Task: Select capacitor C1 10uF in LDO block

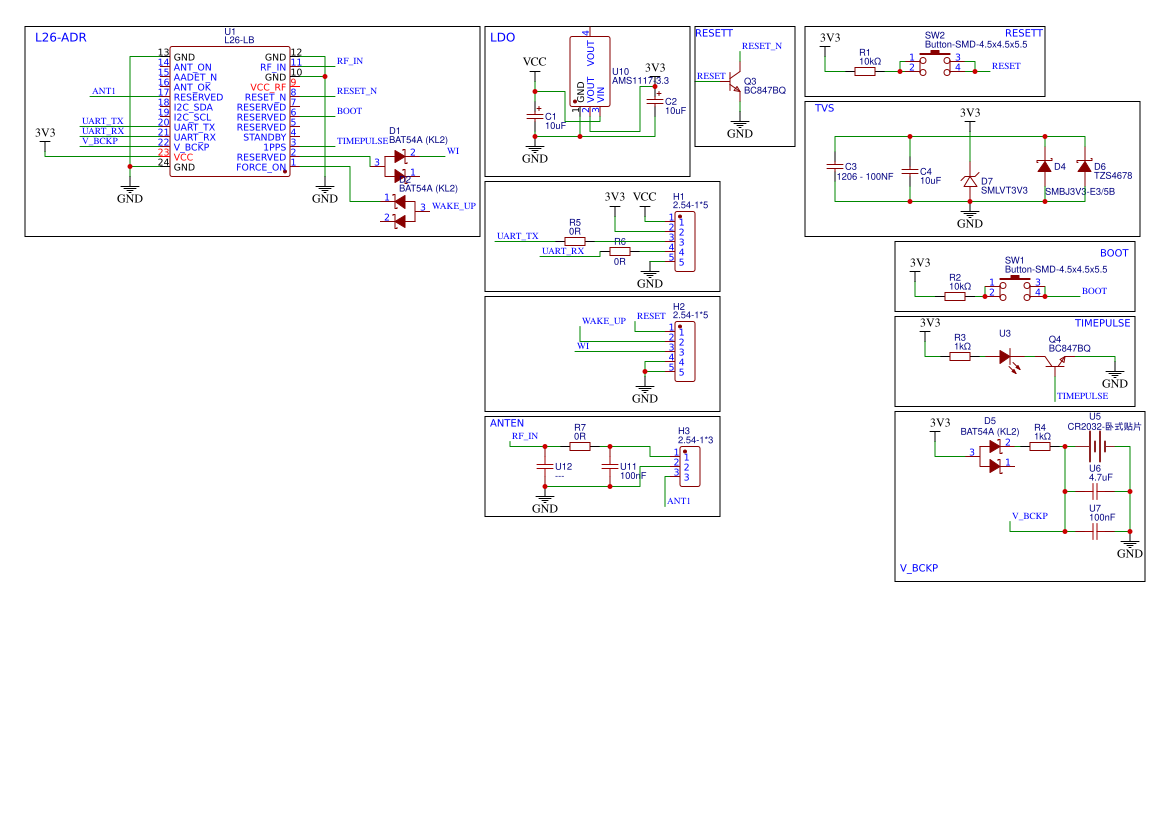Action: pos(535,116)
